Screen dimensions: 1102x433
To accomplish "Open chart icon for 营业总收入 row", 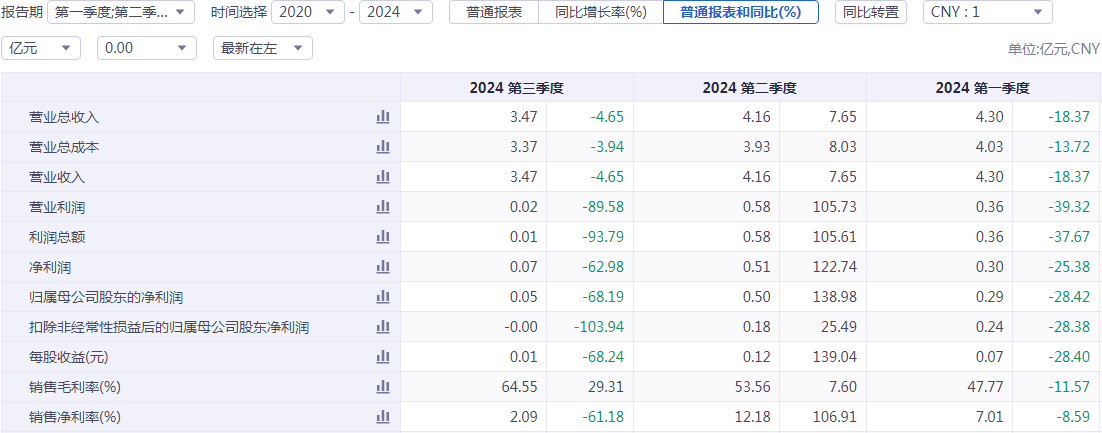I will coord(383,117).
